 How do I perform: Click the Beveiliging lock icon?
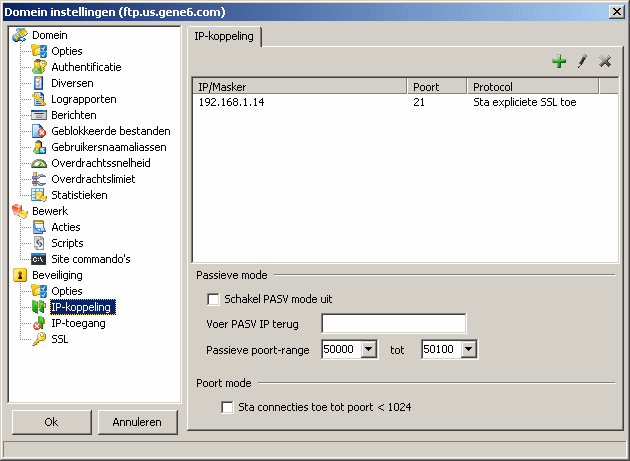(x=20, y=275)
